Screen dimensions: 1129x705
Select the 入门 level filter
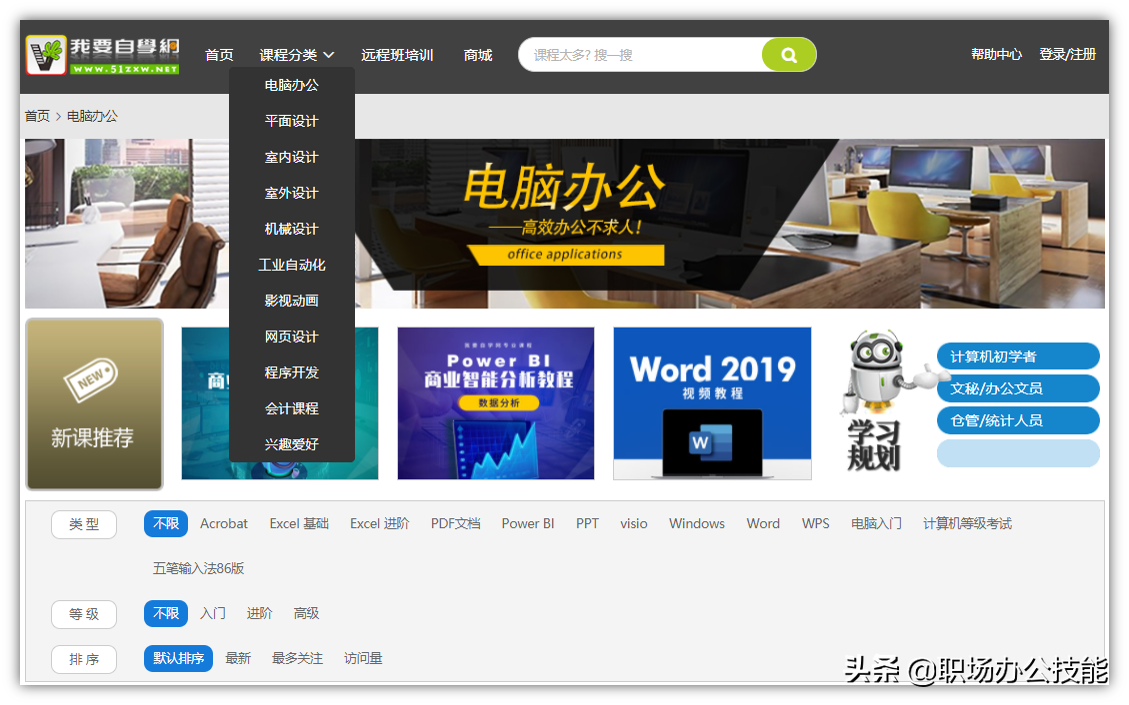(212, 613)
